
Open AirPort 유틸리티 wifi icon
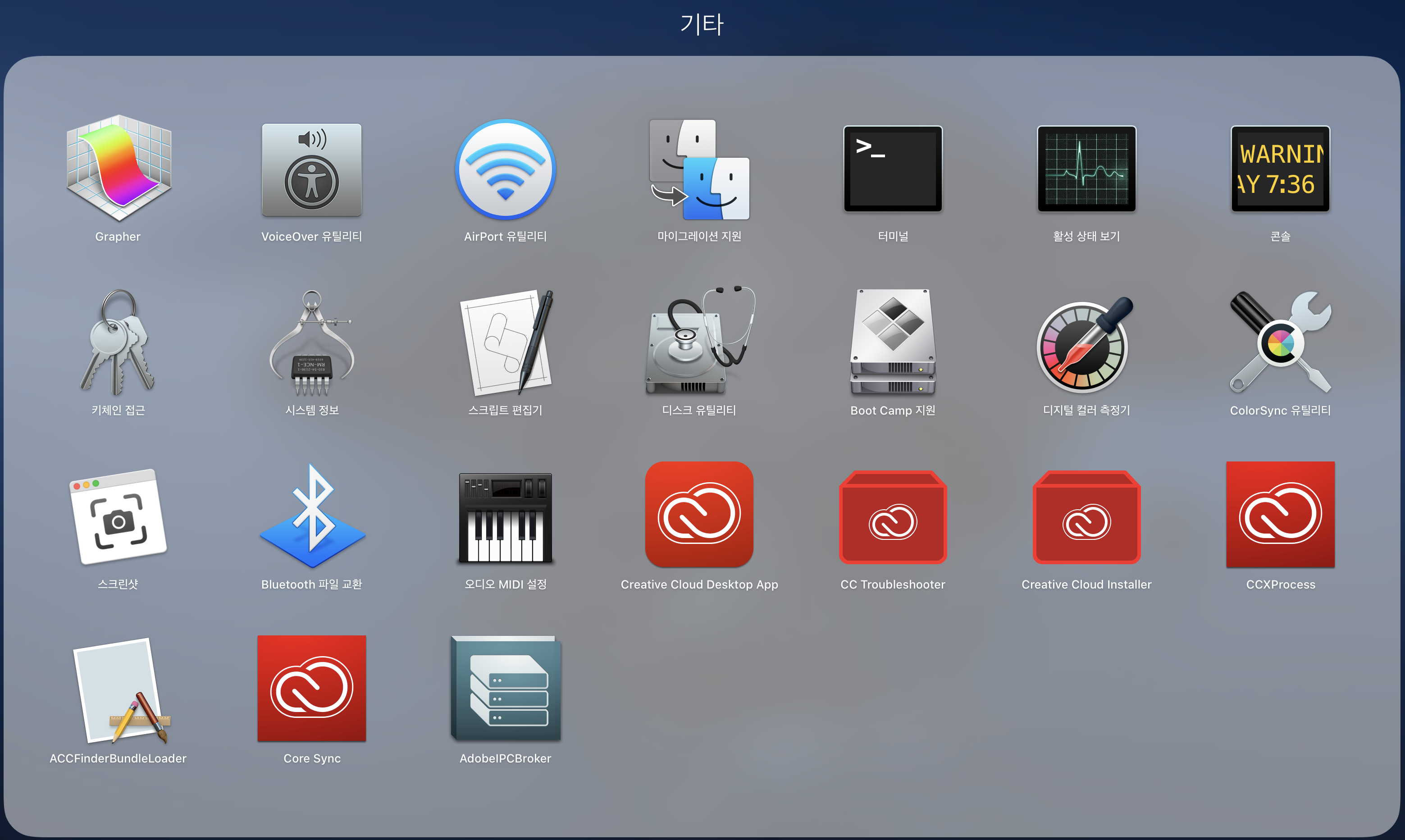(x=505, y=169)
